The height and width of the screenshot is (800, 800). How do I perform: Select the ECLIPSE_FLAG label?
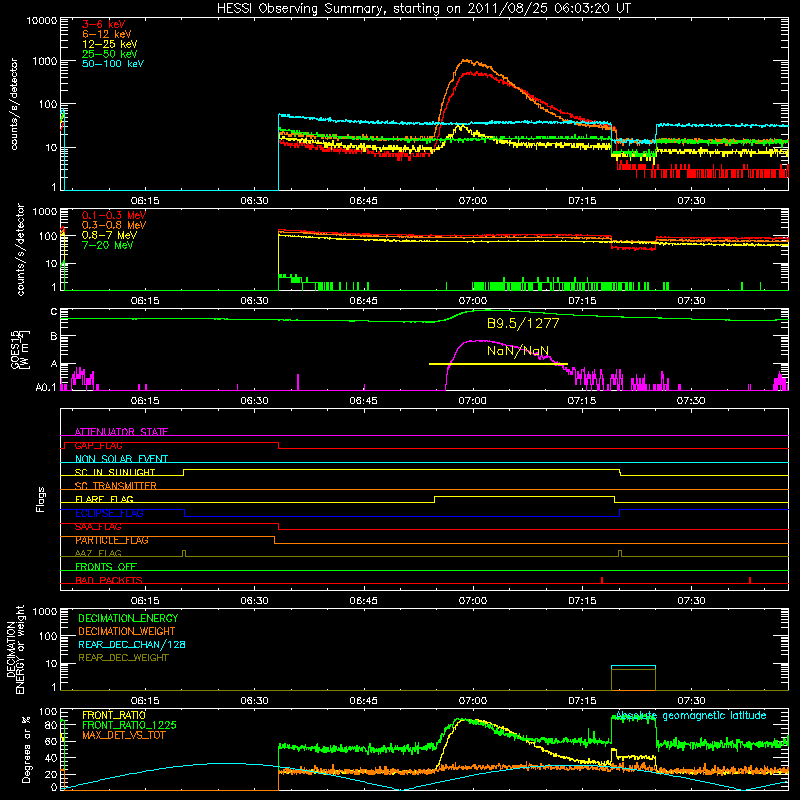point(109,513)
